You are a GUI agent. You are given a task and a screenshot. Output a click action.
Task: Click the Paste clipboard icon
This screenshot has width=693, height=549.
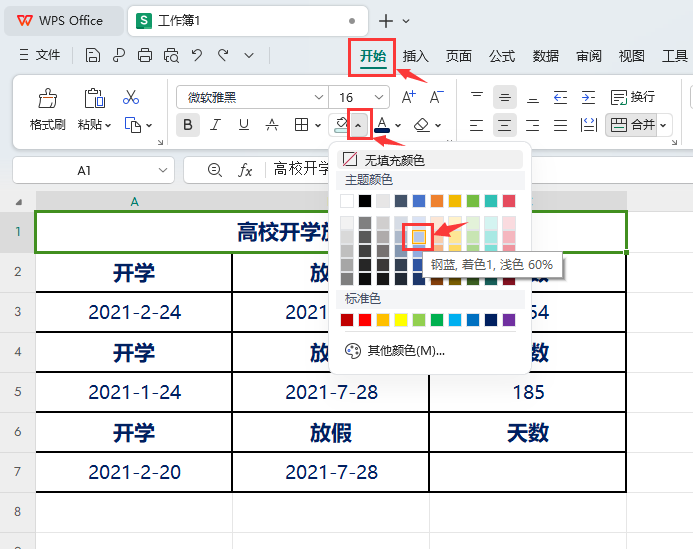pos(94,98)
